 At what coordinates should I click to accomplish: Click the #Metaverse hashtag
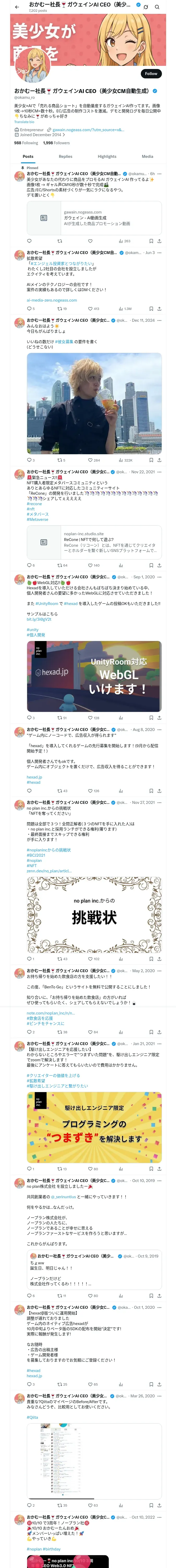coord(37,519)
